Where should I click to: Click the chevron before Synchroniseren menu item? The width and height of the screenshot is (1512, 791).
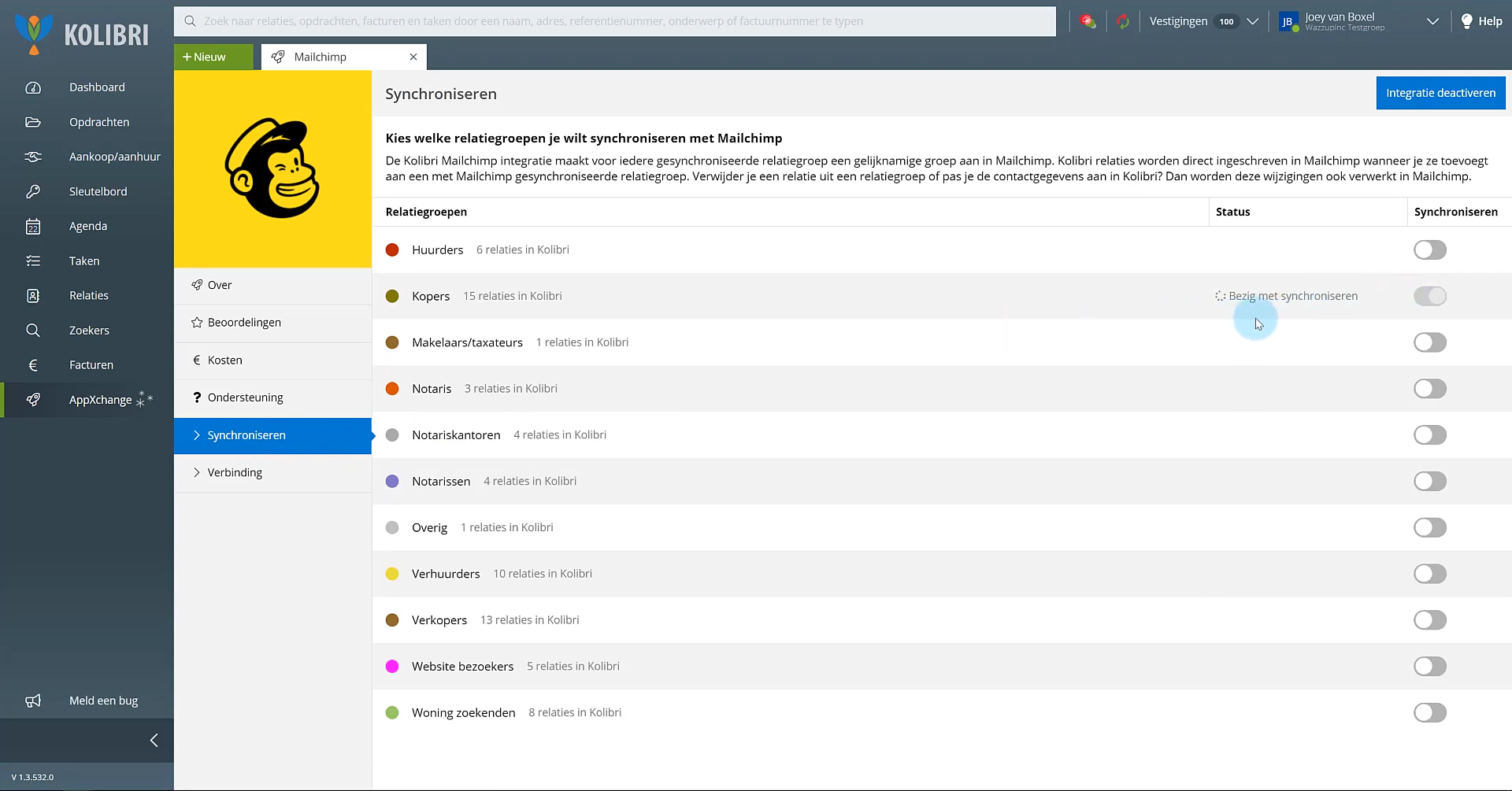click(196, 435)
